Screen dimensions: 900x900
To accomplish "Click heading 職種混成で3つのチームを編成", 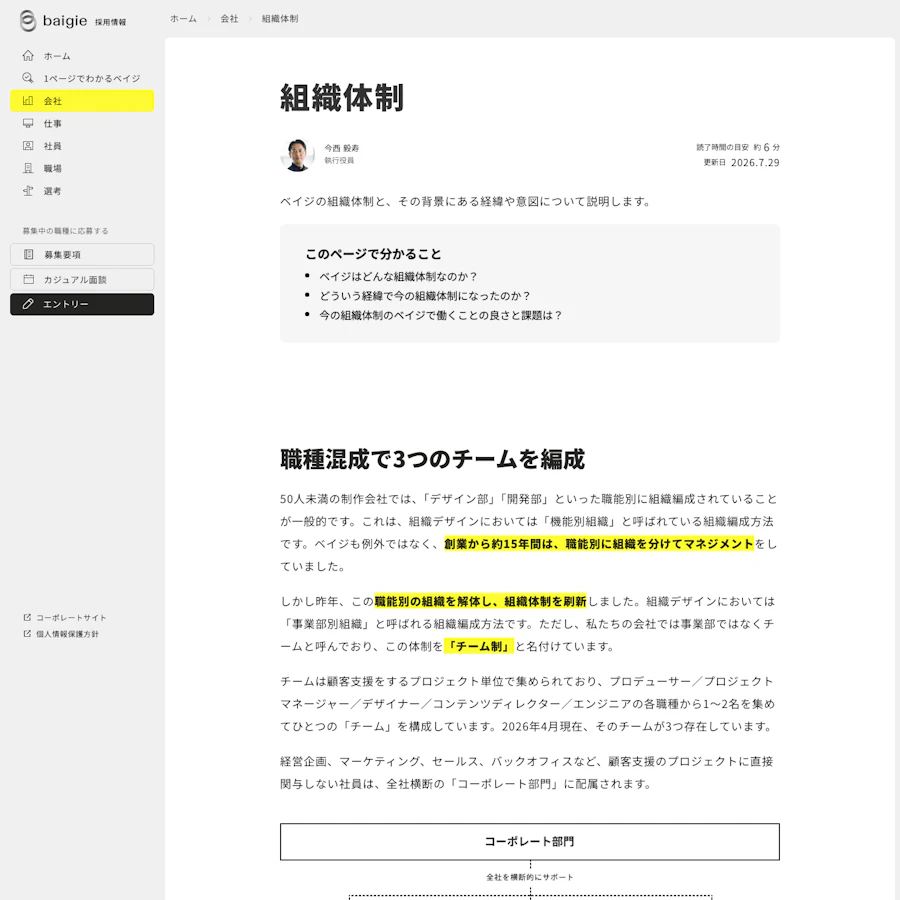I will [432, 459].
